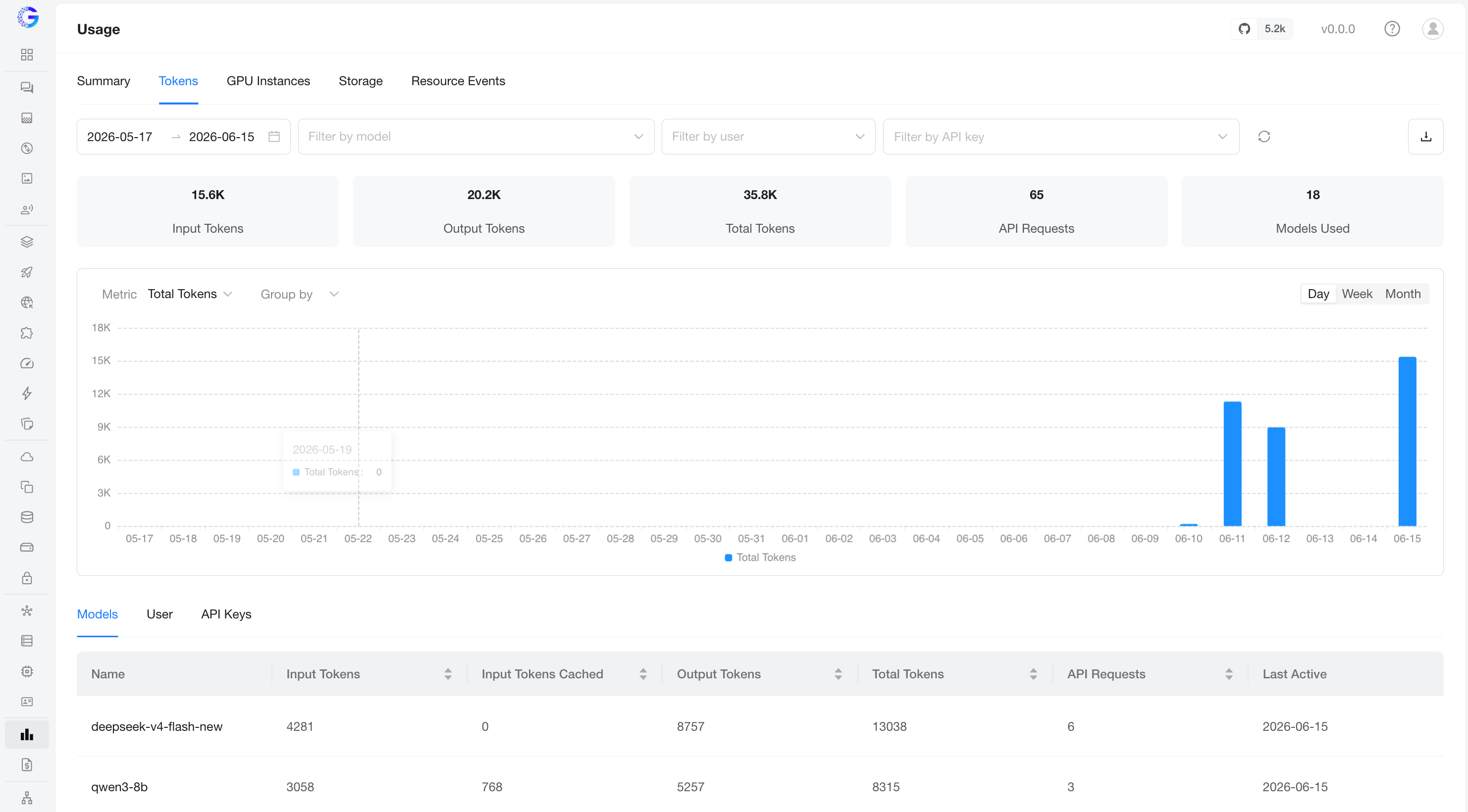Open the database storage sidebar icon
Image resolution: width=1468 pixels, height=812 pixels.
(x=27, y=517)
